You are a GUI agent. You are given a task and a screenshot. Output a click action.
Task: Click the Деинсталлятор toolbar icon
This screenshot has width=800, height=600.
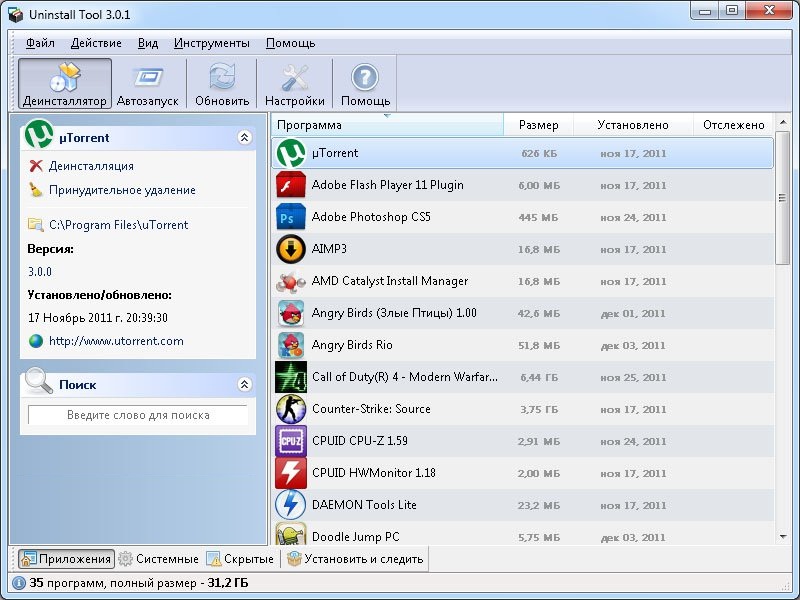coord(65,84)
